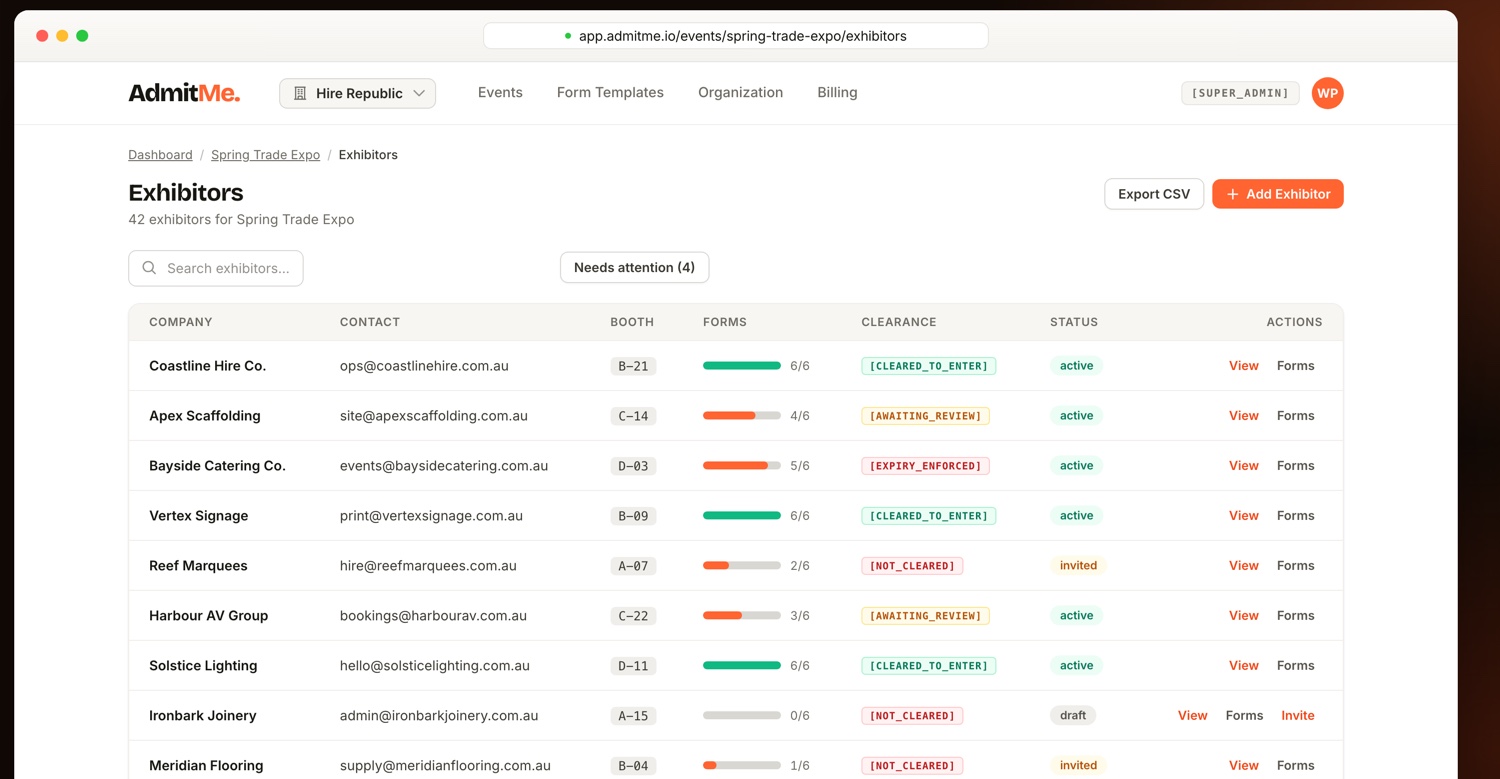
Task: Go to Form Templates
Action: (x=610, y=92)
